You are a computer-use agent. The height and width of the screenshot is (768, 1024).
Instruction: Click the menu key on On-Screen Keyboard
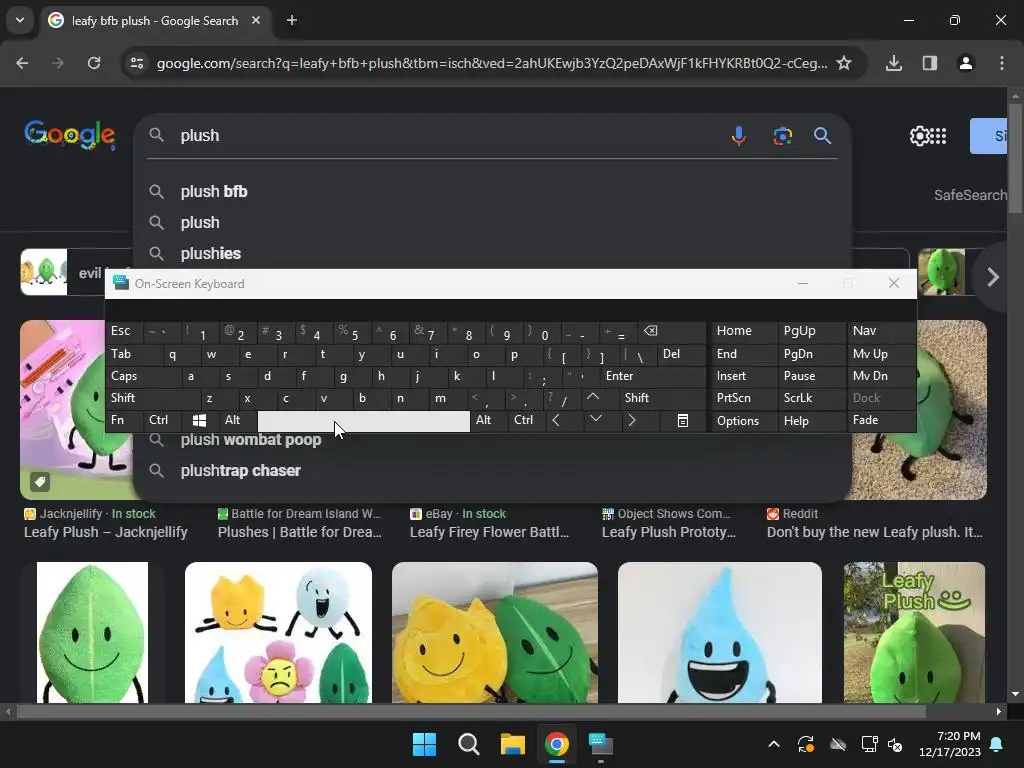pos(682,421)
